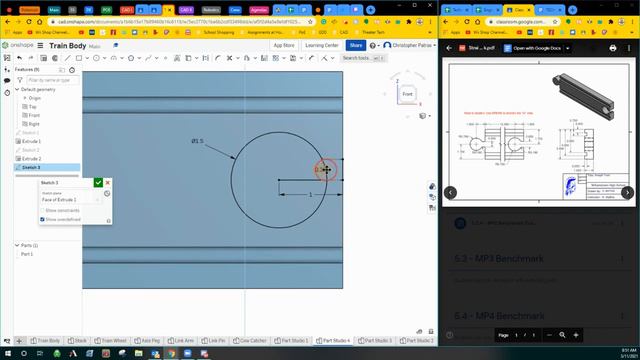640x360 pixels.
Task: Select Part 1 in the Parts list
Action: point(27,254)
